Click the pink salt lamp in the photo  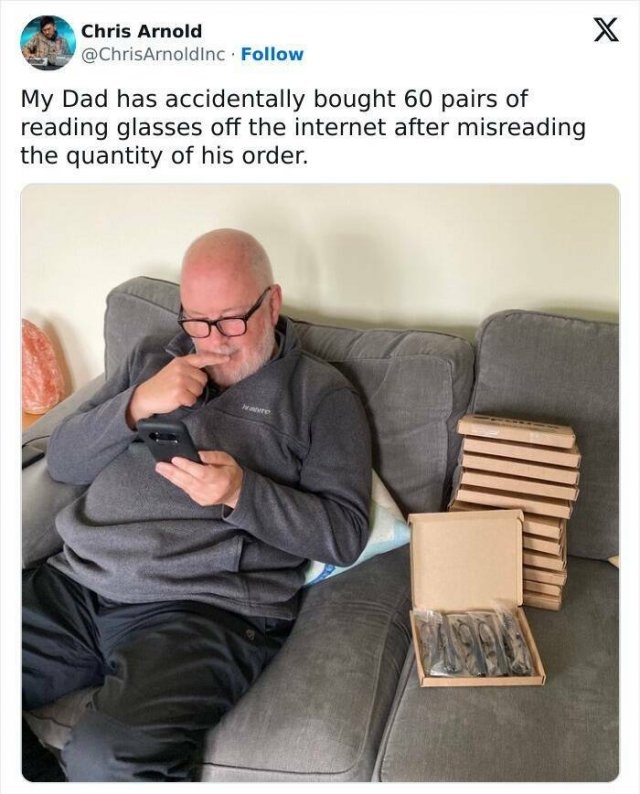41,367
